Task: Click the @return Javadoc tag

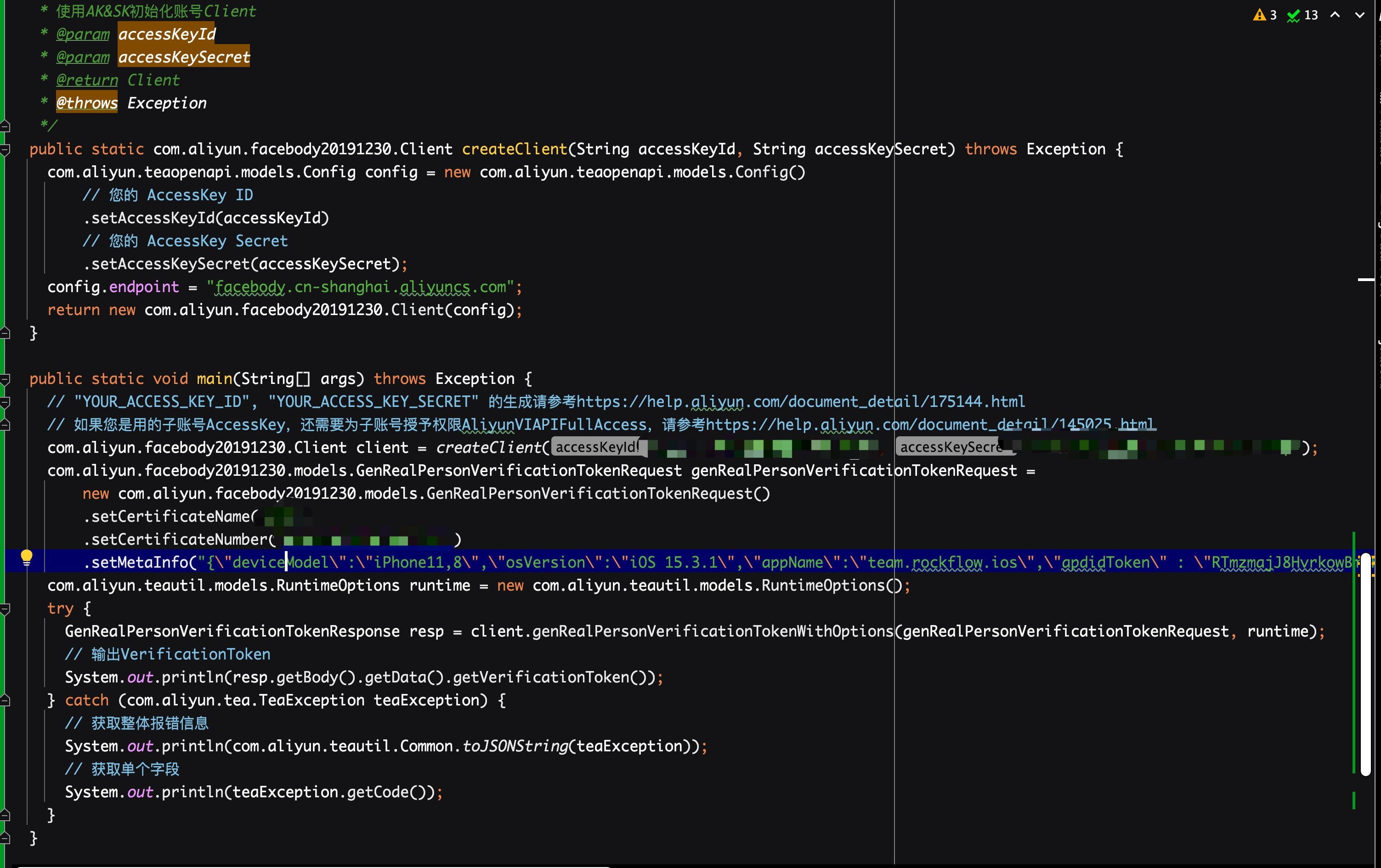Action: tap(86, 80)
